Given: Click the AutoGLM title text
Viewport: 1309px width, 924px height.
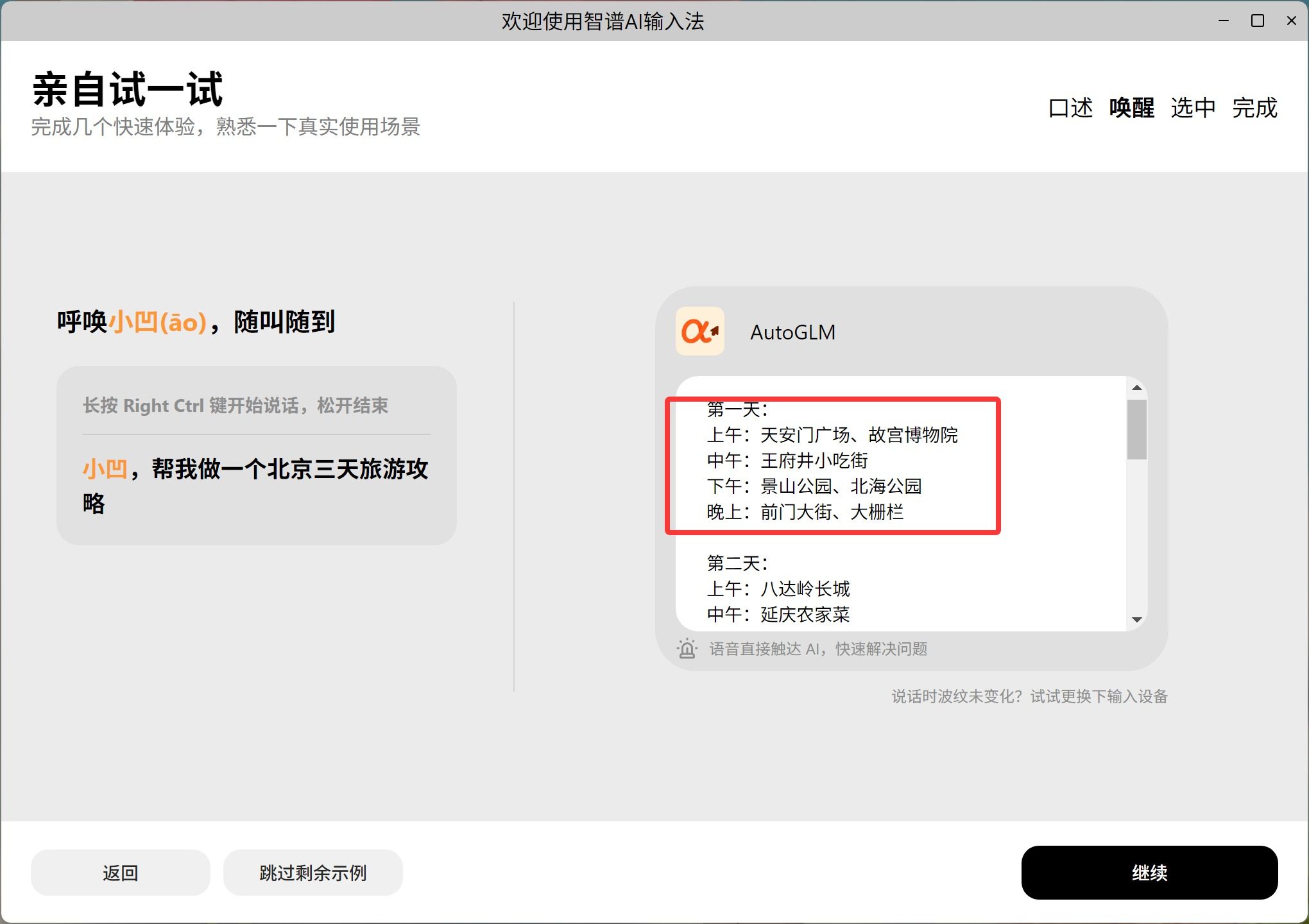Looking at the screenshot, I should 792,332.
